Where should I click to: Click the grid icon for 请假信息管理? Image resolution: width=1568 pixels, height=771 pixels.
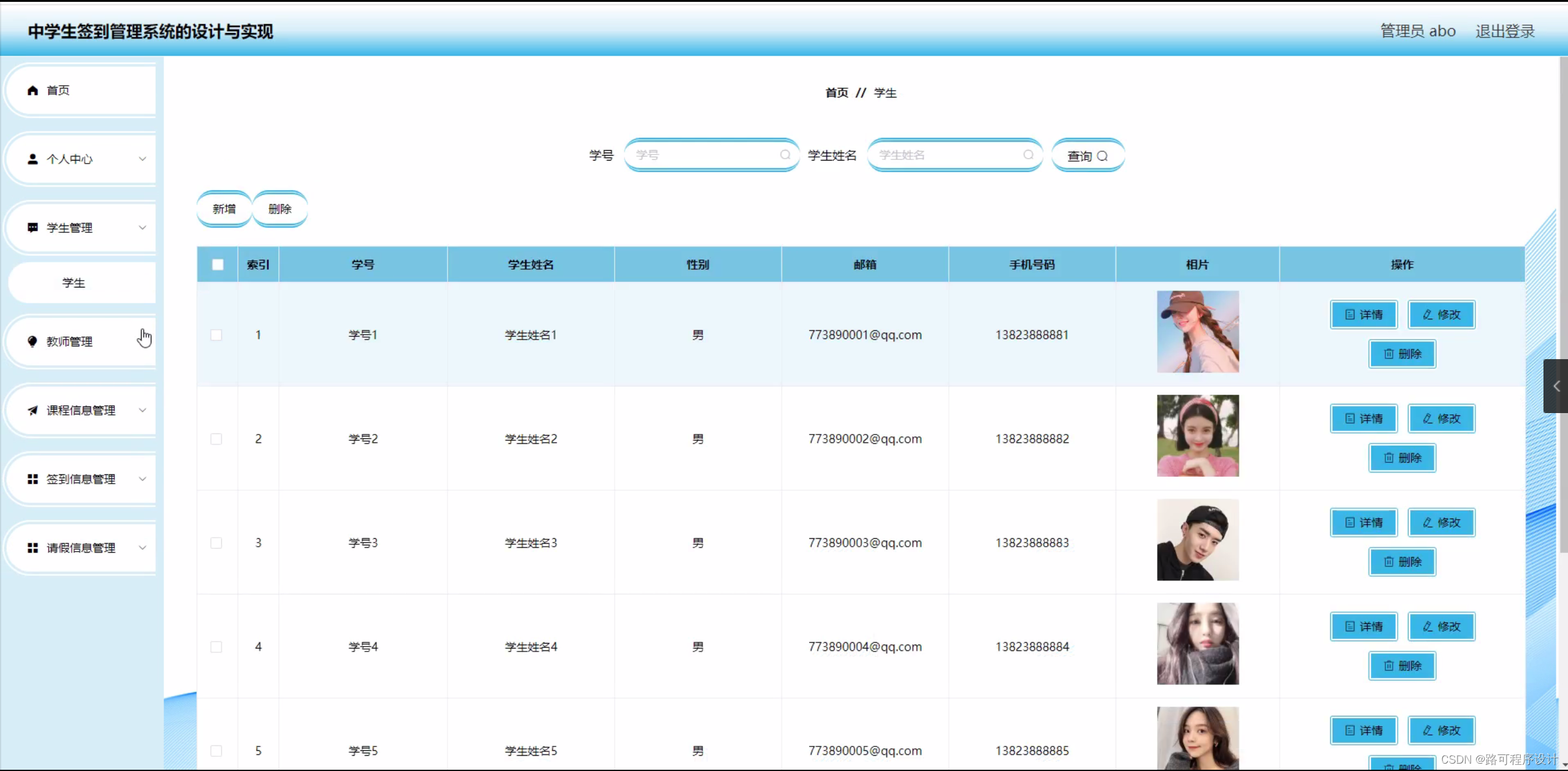point(32,548)
